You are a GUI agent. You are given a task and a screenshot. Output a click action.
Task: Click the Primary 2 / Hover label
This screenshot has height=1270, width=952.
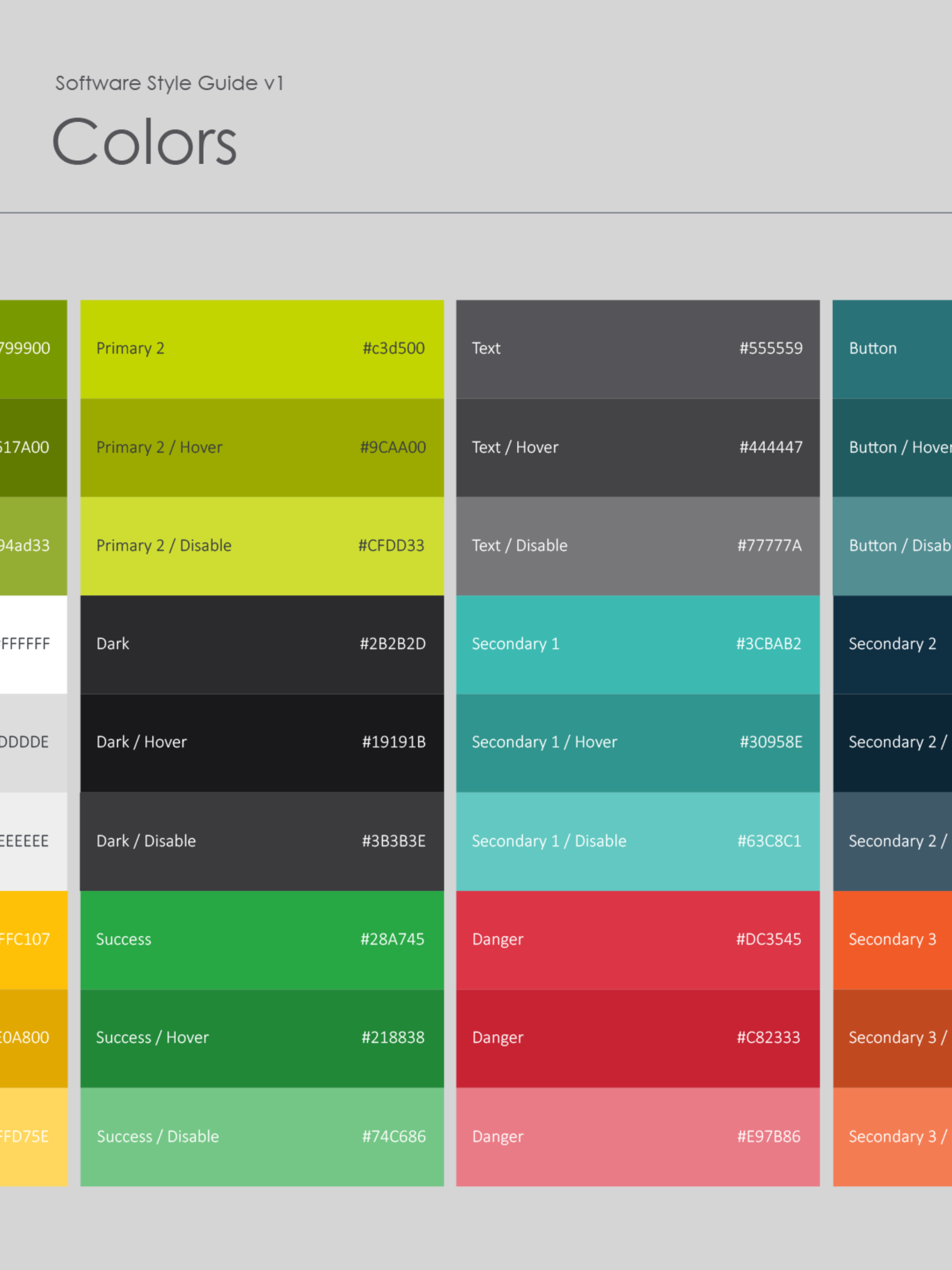click(x=159, y=447)
